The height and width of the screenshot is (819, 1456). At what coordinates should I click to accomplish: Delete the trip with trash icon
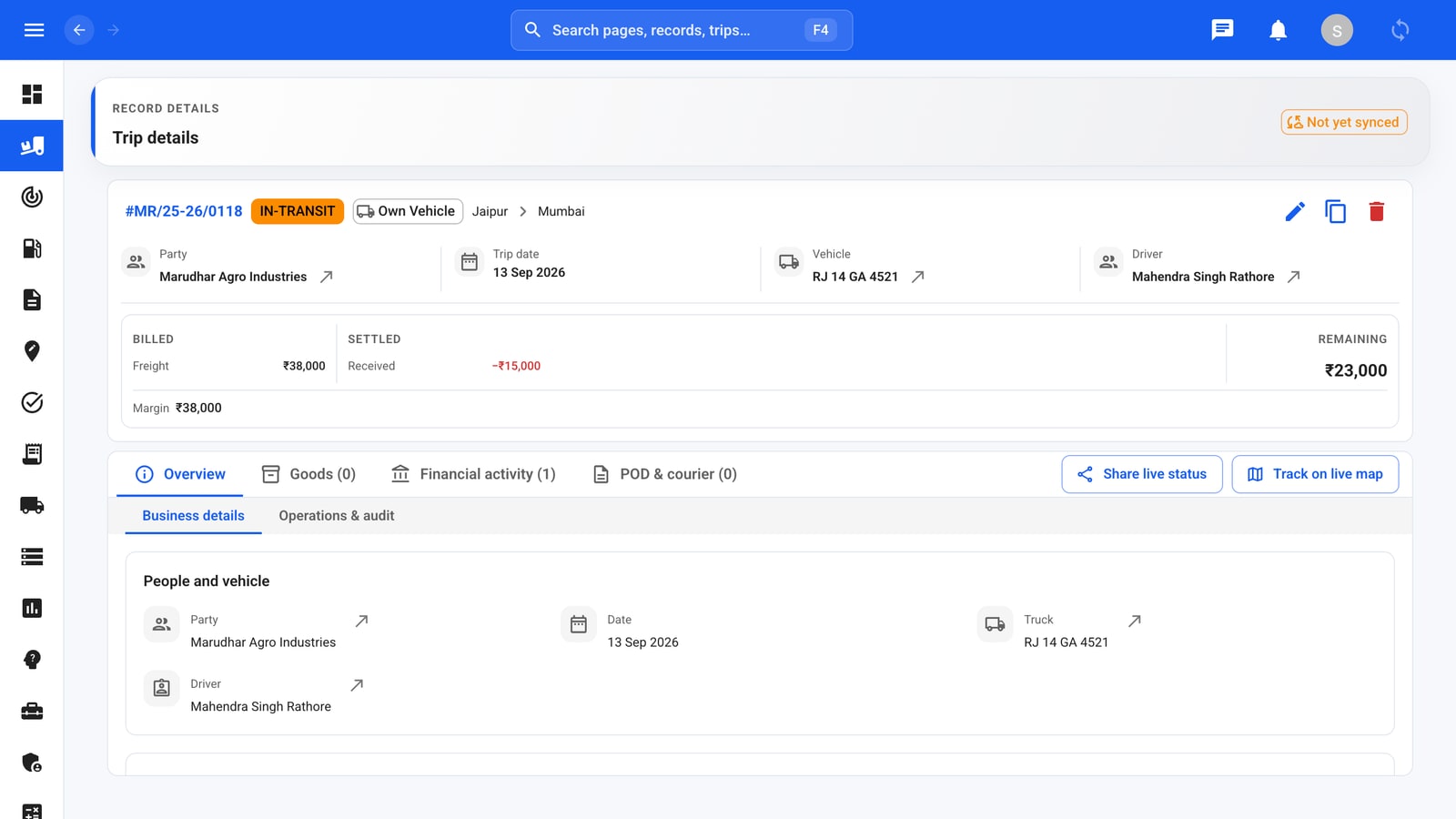1376,211
